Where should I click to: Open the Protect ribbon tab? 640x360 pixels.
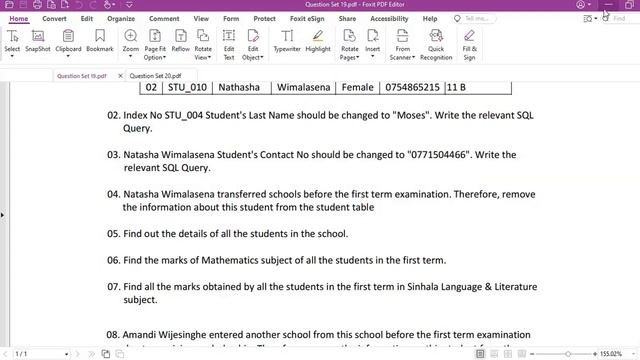pyautogui.click(x=264, y=19)
